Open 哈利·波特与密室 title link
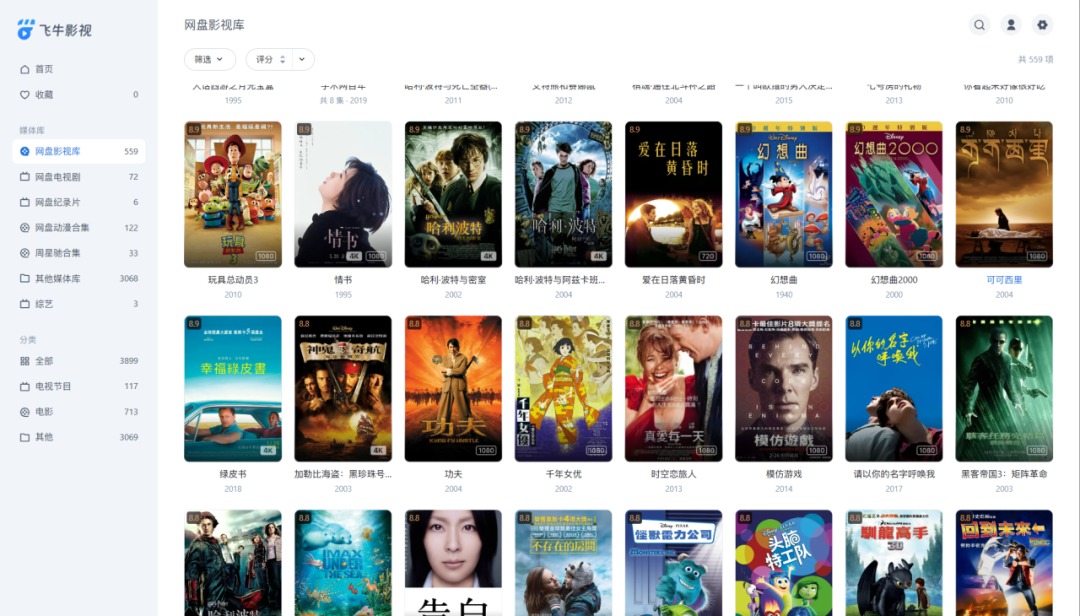The image size is (1080, 616). point(453,280)
